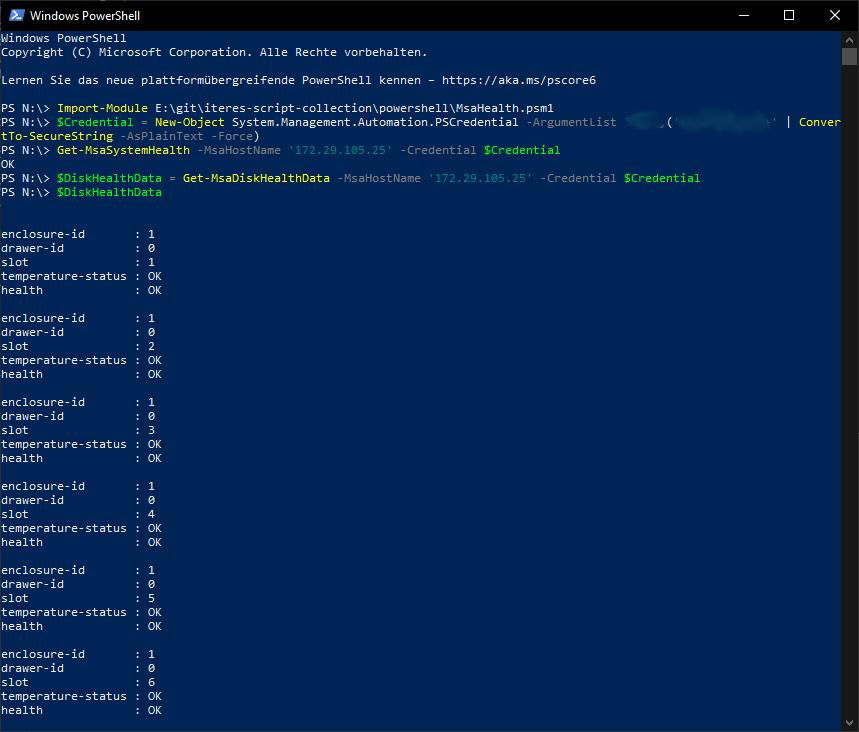The image size is (859, 732).
Task: Click the 'Get-MsaDiskHealthData' command
Action: 256,178
